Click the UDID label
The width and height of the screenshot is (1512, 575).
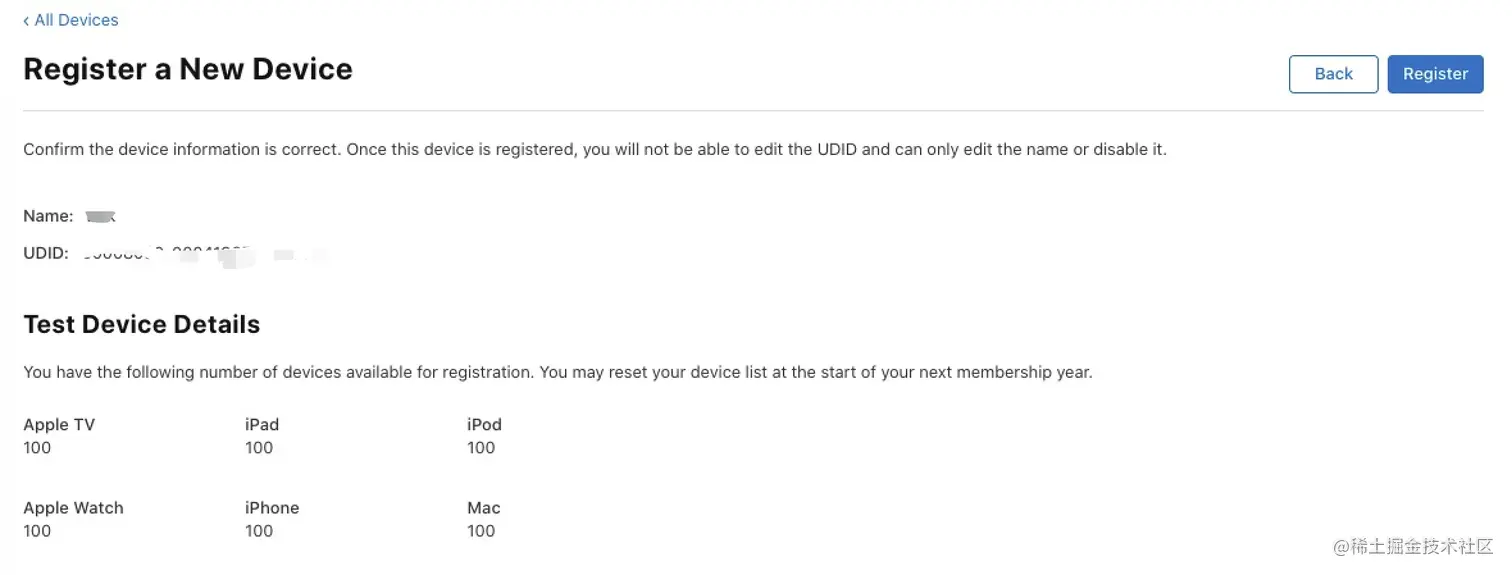(x=46, y=254)
